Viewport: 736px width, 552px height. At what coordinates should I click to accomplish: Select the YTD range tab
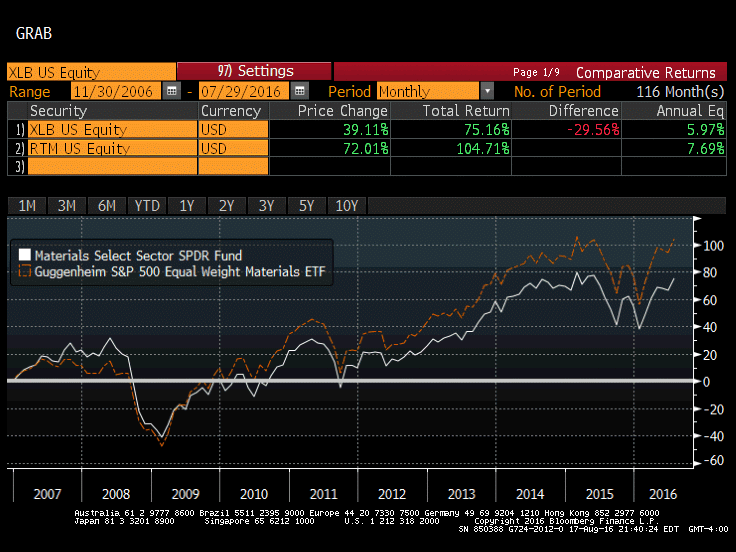tap(147, 206)
